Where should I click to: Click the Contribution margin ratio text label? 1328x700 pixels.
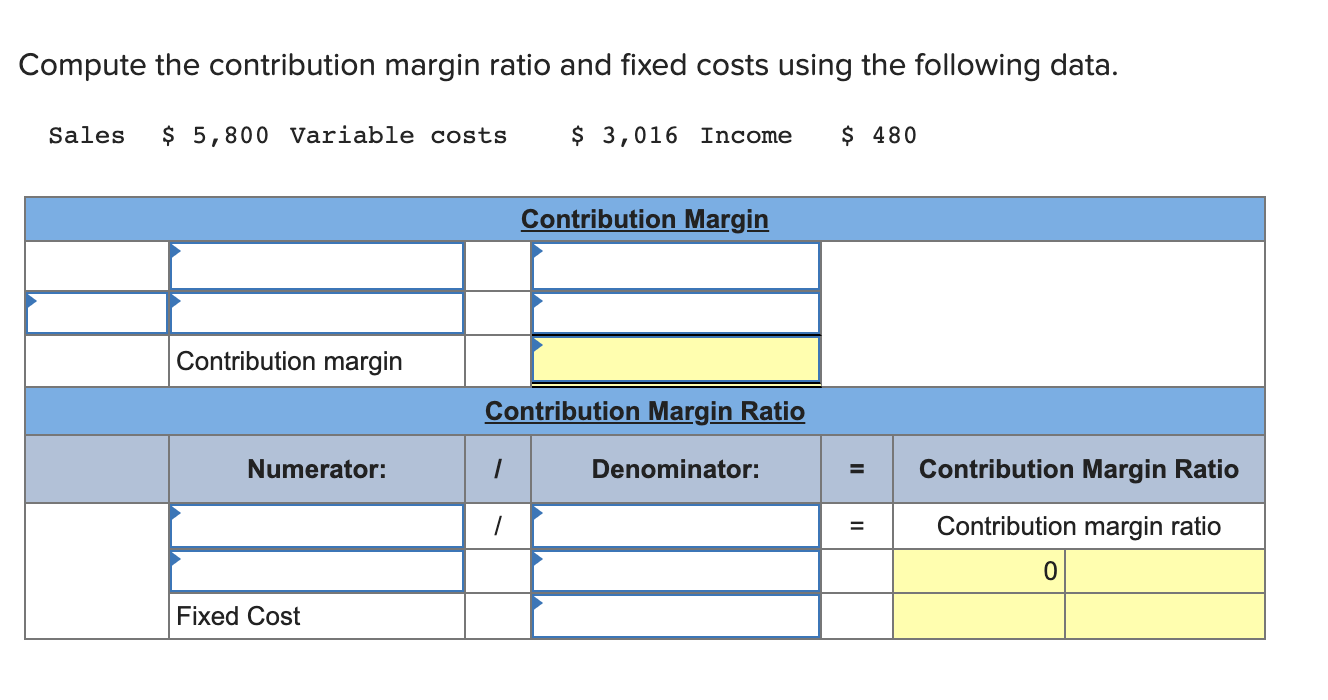(x=1076, y=524)
